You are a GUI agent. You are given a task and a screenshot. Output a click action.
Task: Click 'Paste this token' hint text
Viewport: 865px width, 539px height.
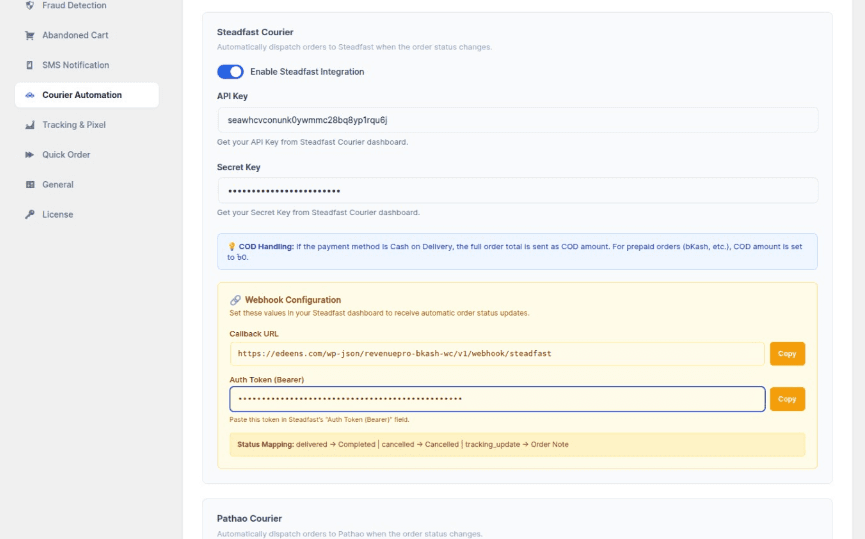(x=319, y=420)
